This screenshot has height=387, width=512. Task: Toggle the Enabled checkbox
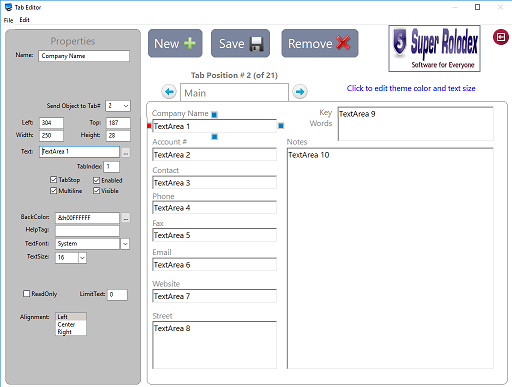click(x=96, y=180)
